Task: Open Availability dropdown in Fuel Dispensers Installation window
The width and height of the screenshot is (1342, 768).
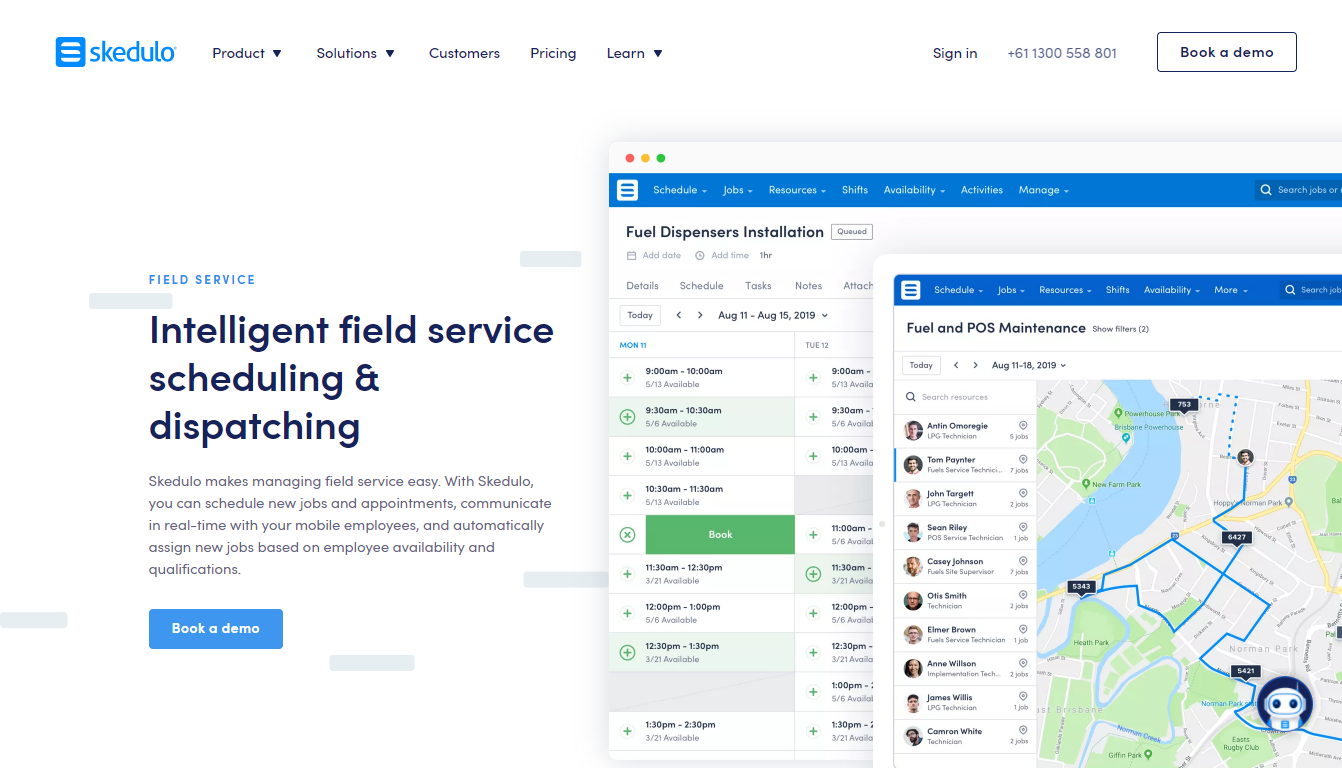Action: coord(914,190)
